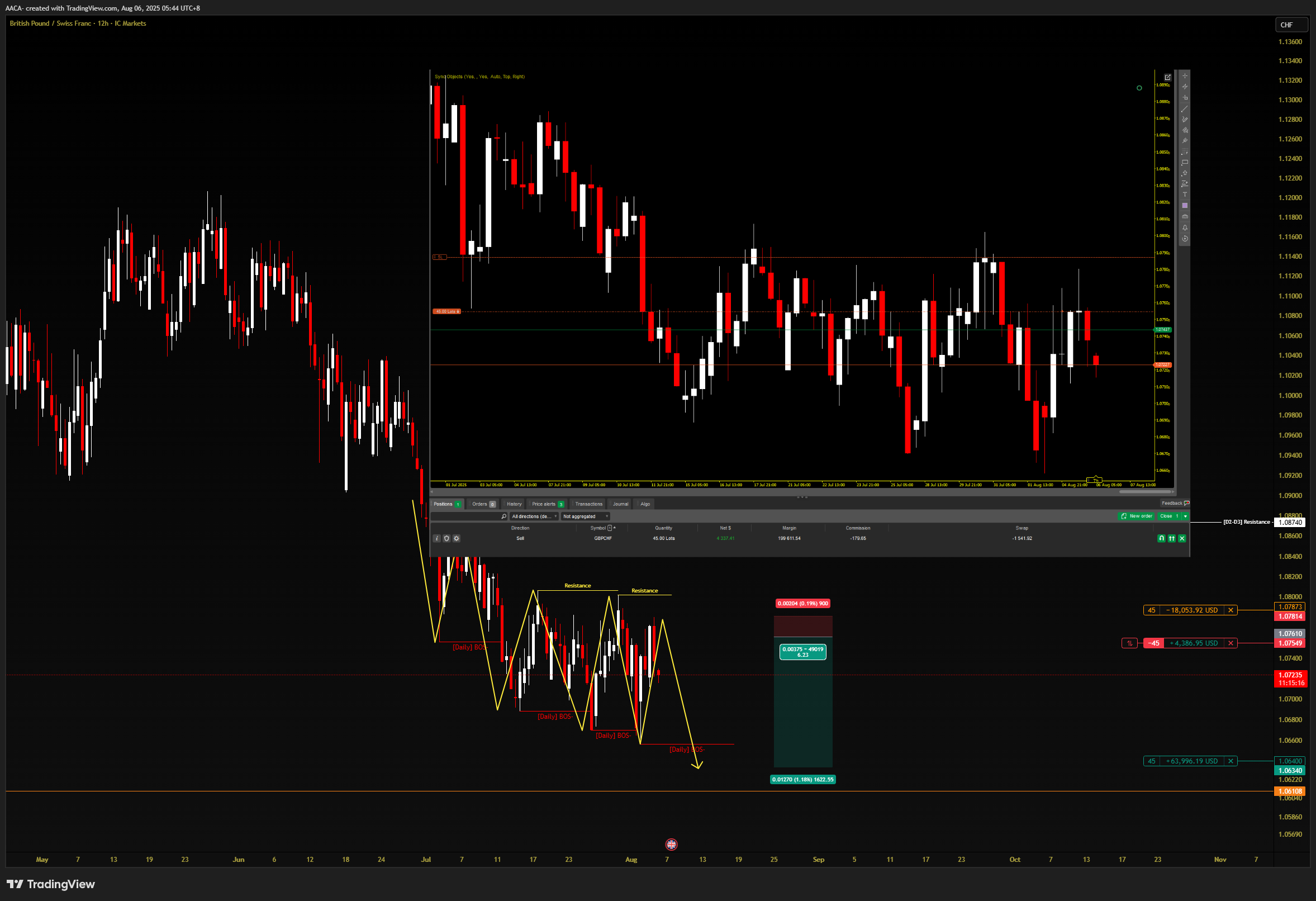
Task: Click the market replay icon
Action: coord(1185,239)
